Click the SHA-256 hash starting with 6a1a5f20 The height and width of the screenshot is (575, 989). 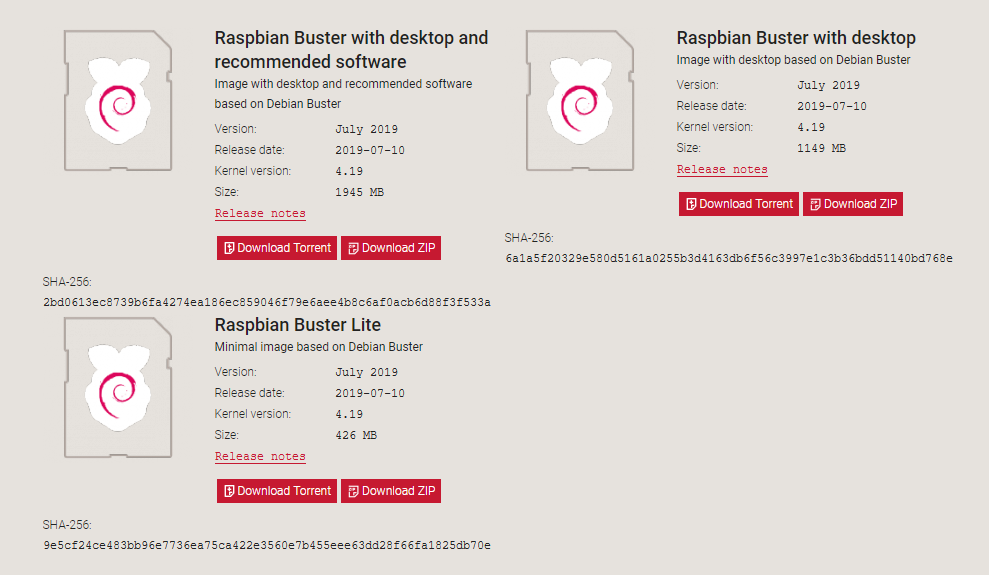[x=729, y=258]
